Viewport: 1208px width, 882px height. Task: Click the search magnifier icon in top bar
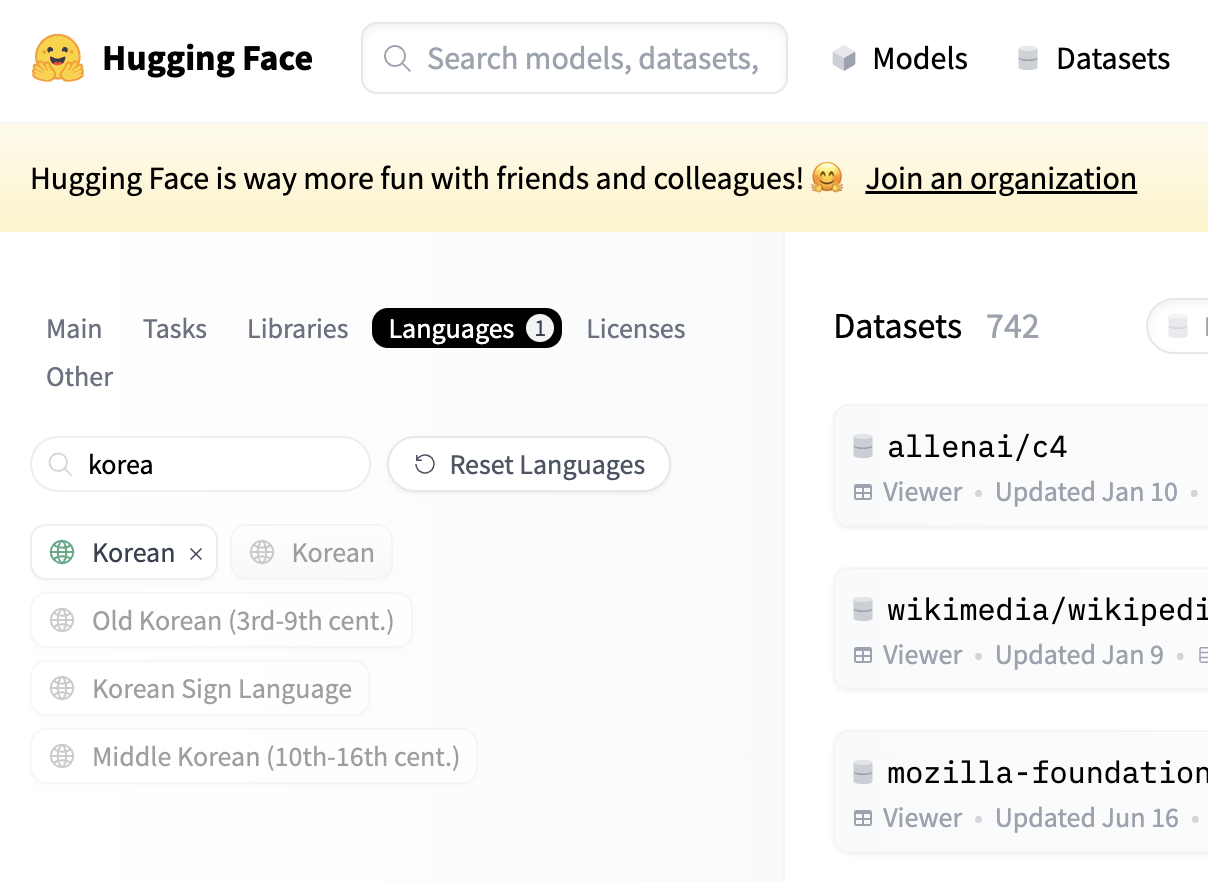point(397,59)
